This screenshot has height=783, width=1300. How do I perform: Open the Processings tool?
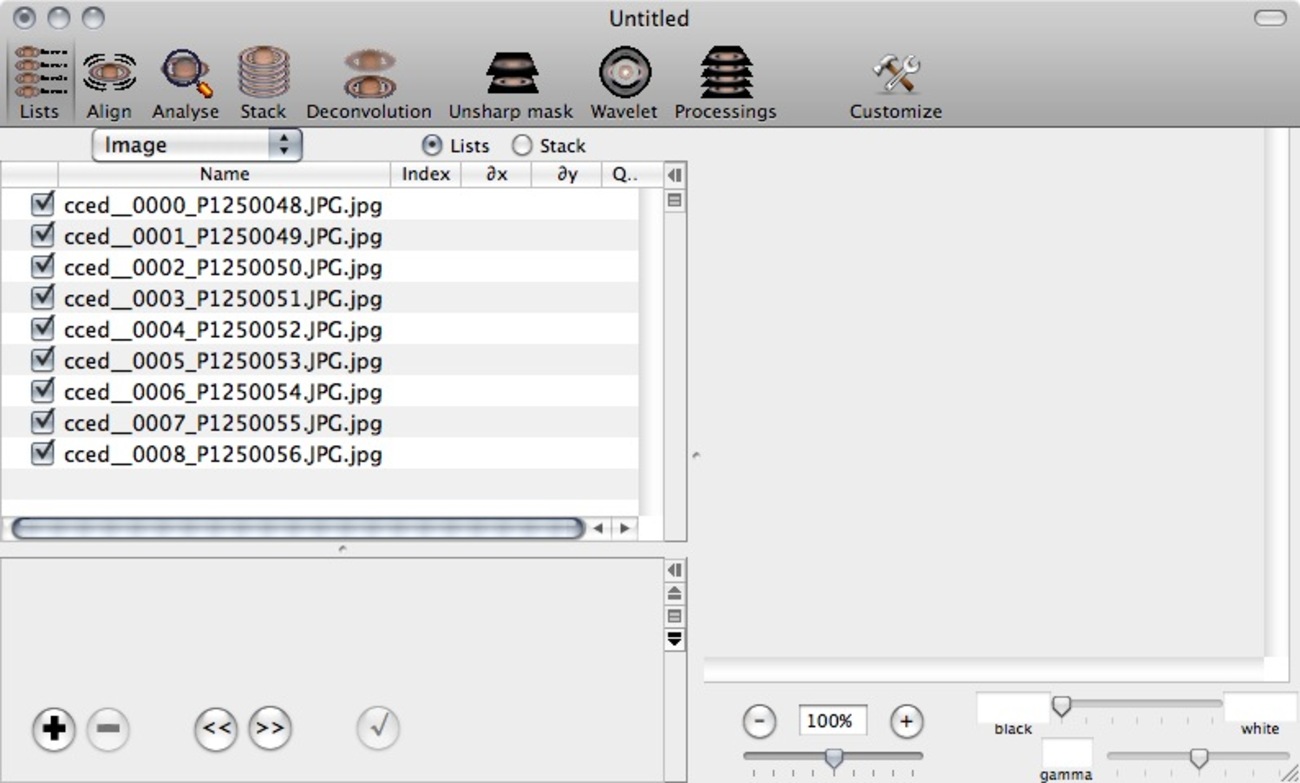pyautogui.click(x=726, y=83)
